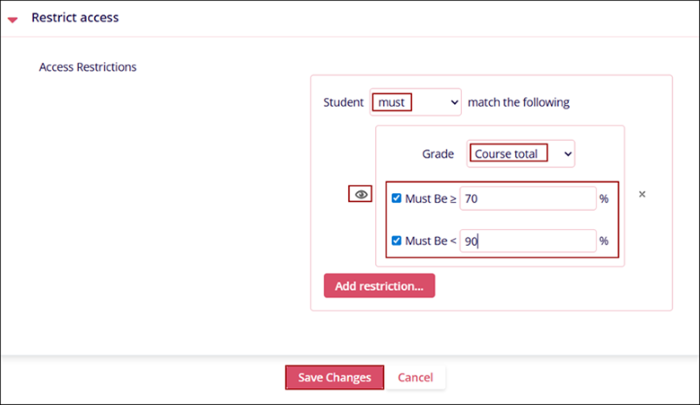Click the maximum grade field showing 90

tap(527, 240)
